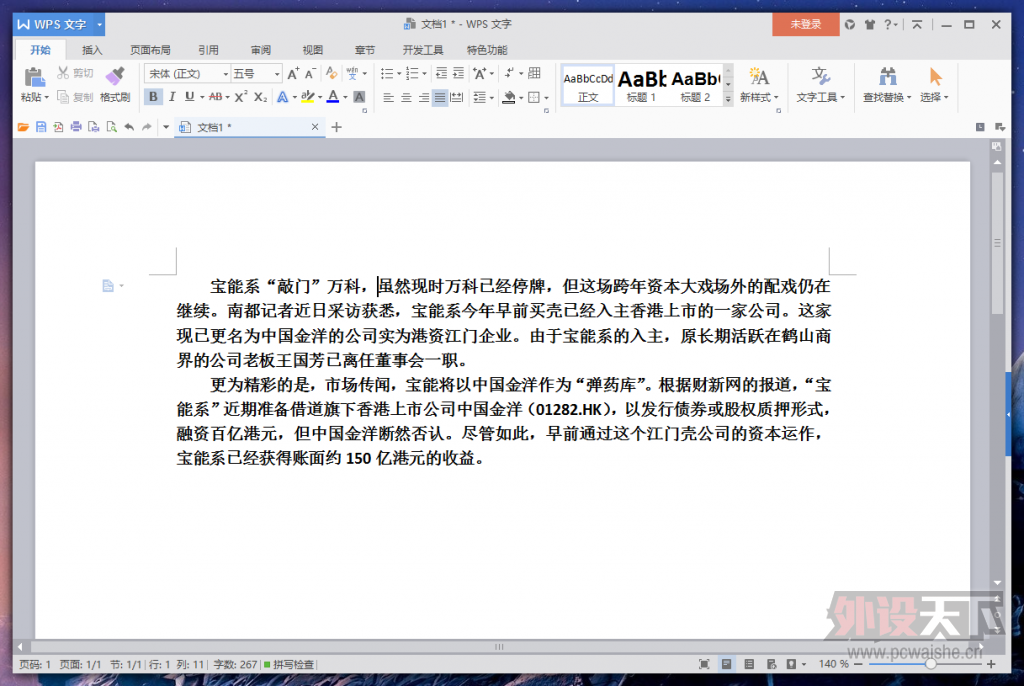1024x686 pixels.
Task: Click the zoom slider in the status bar
Action: 930,664
